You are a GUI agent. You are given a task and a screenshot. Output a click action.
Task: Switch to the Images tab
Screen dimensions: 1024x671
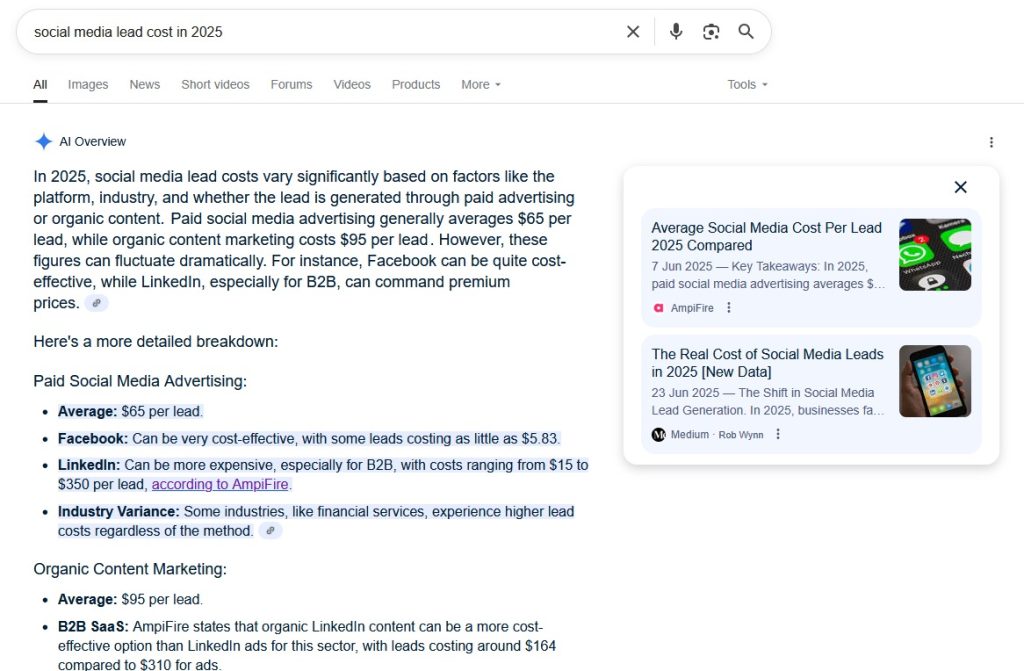coord(88,84)
